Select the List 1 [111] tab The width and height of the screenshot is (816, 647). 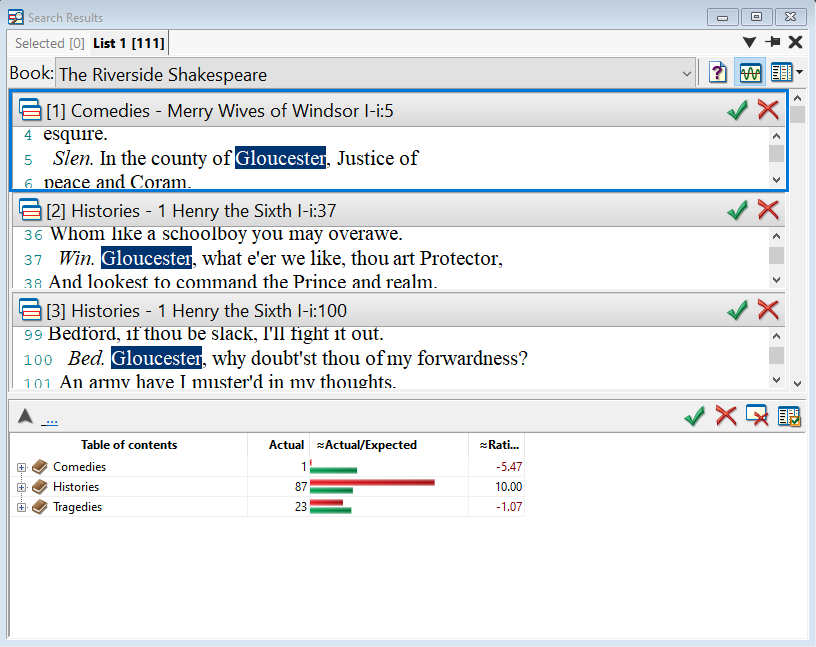129,43
